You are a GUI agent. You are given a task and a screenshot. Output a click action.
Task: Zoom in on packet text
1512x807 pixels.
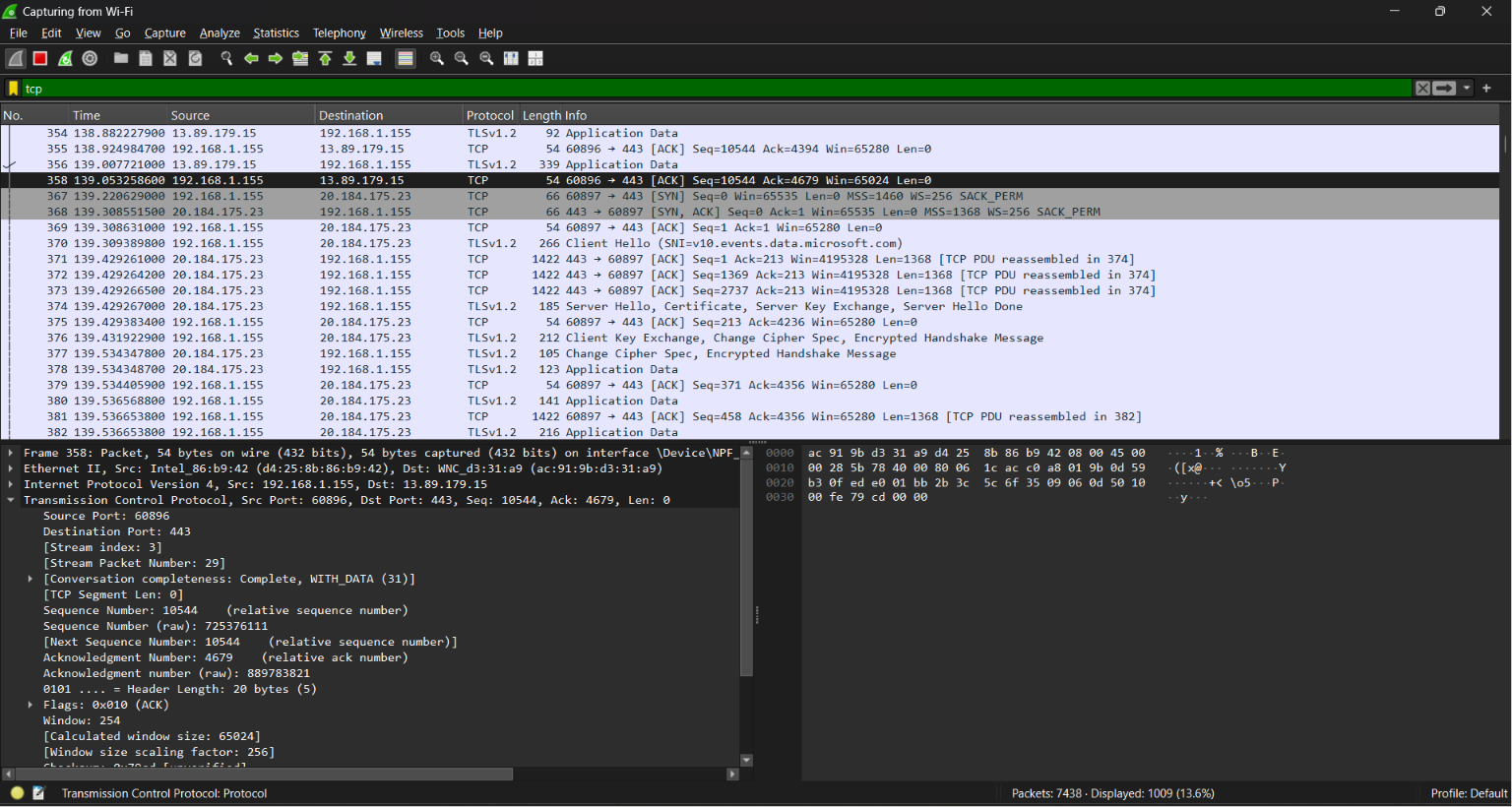[x=437, y=59]
